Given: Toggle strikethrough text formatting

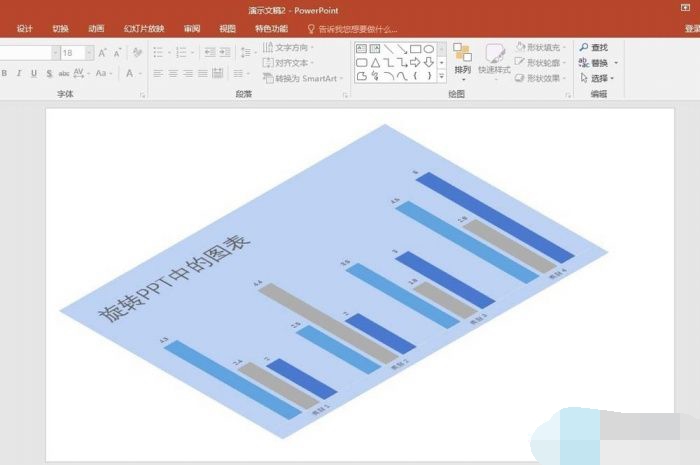Looking at the screenshot, I should 65,73.
